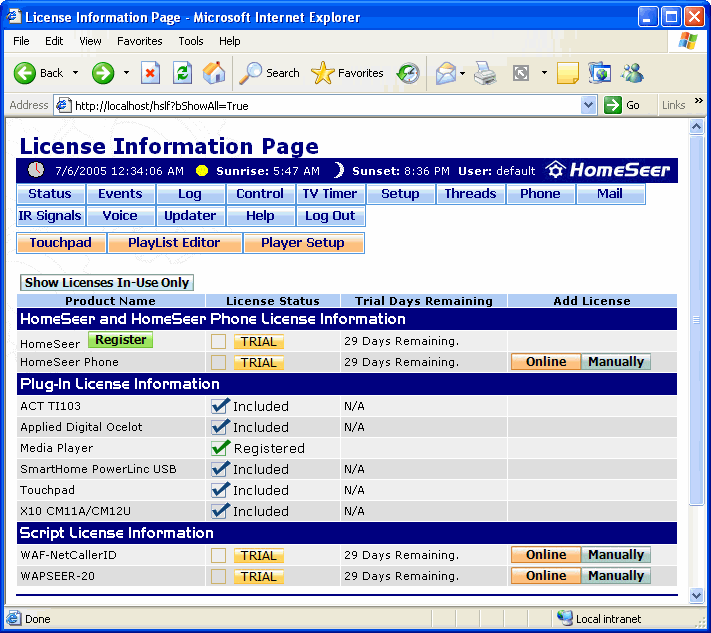Open the Setup tab
Image resolution: width=711 pixels, height=633 pixels.
point(400,194)
